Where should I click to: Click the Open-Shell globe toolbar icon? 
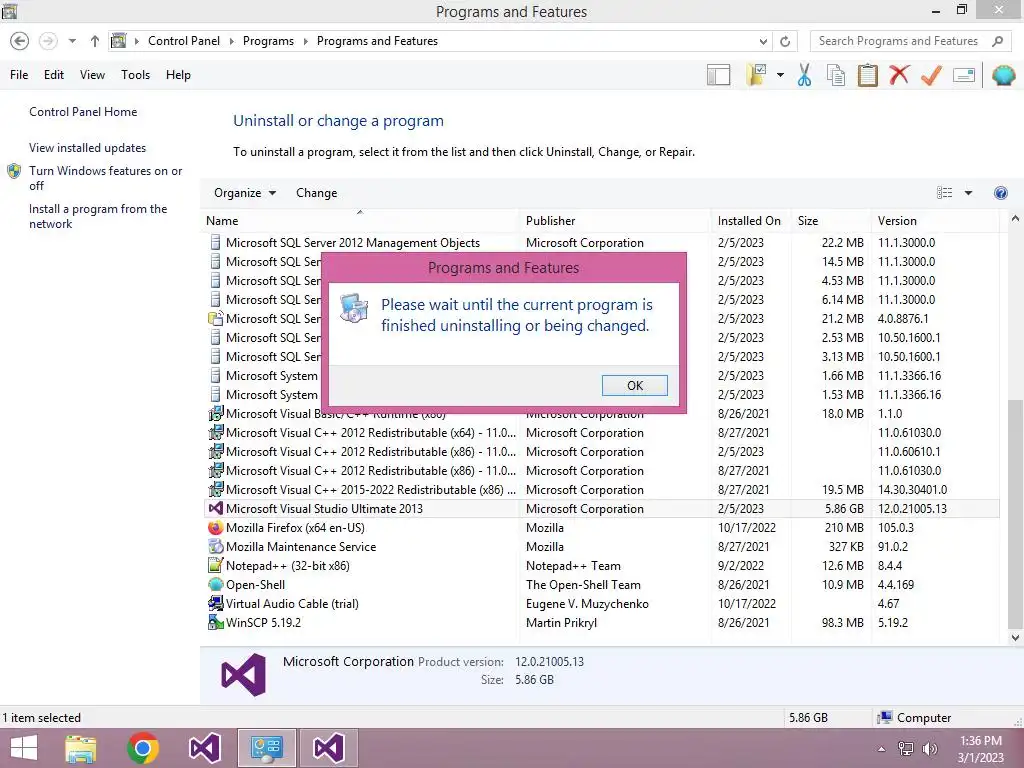[1003, 75]
